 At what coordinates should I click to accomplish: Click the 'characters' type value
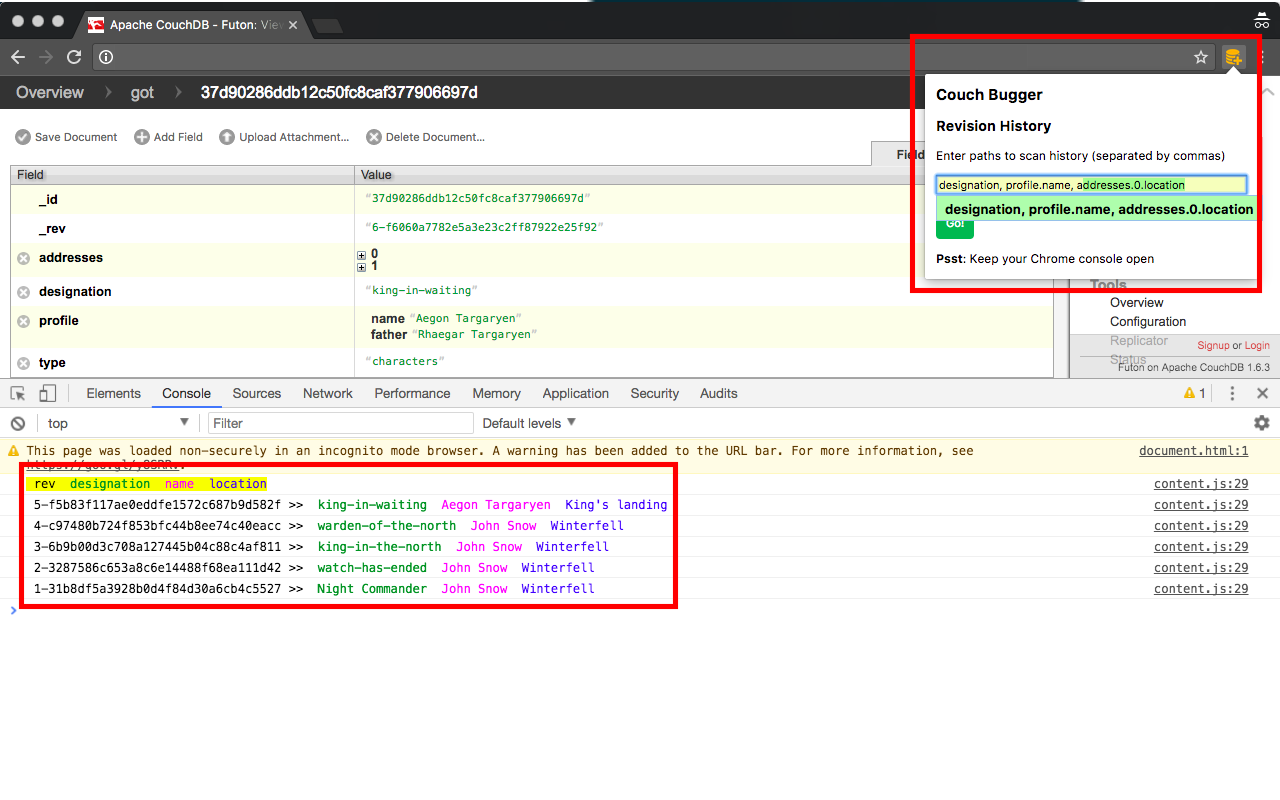pyautogui.click(x=407, y=362)
